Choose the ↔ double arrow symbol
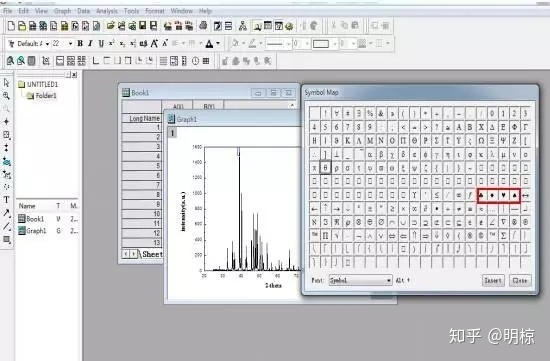 pos(525,195)
